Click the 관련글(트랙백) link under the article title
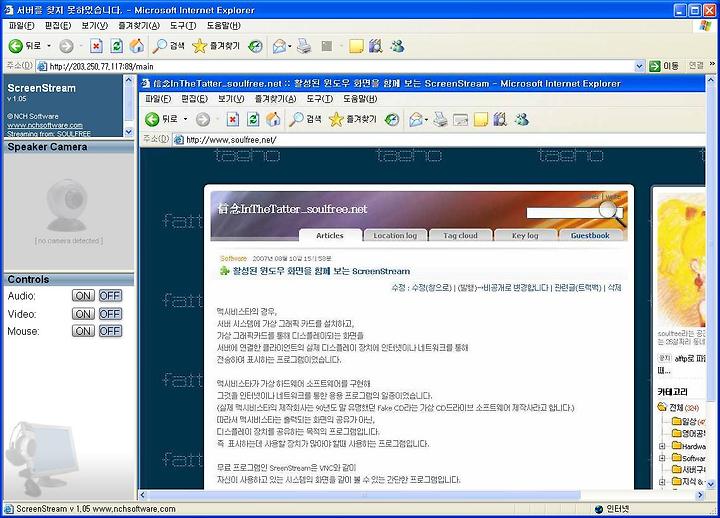Screen dimensions: 720x518 click(x=578, y=288)
